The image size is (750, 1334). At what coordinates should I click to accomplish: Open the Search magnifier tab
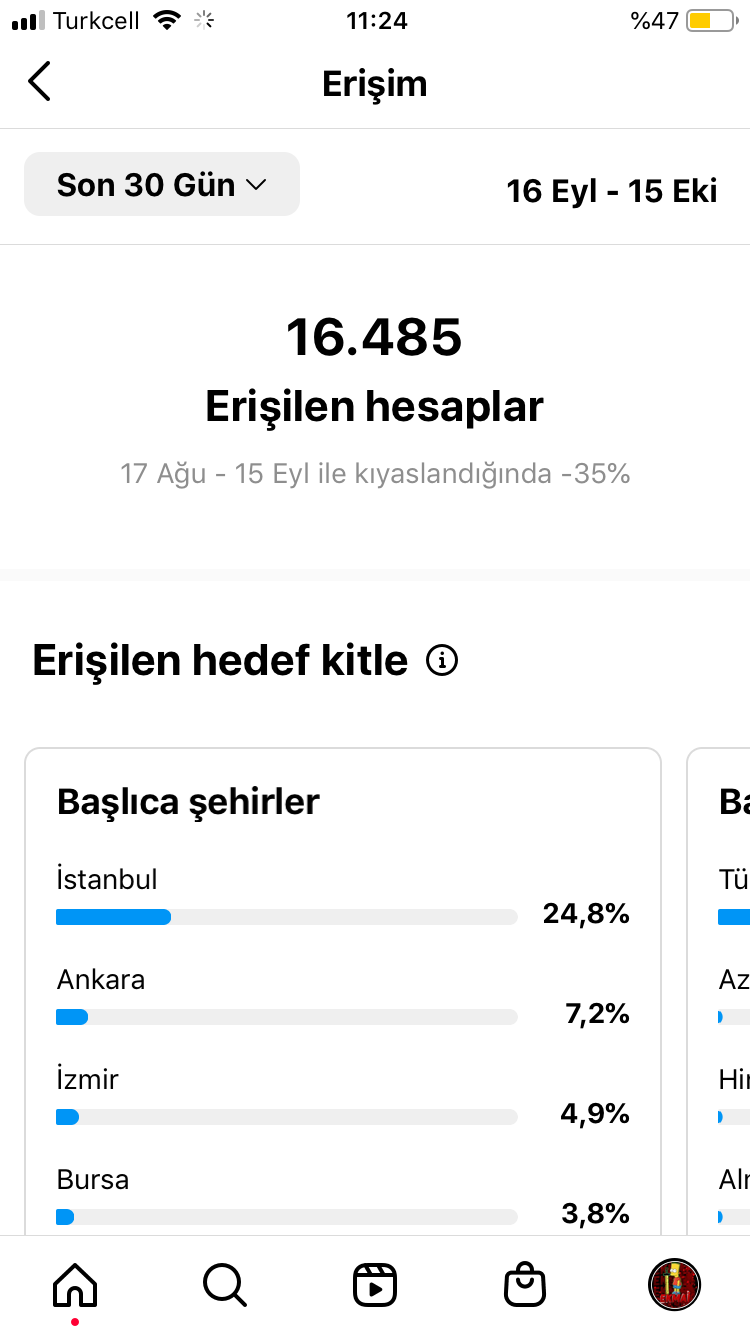[x=224, y=1284]
